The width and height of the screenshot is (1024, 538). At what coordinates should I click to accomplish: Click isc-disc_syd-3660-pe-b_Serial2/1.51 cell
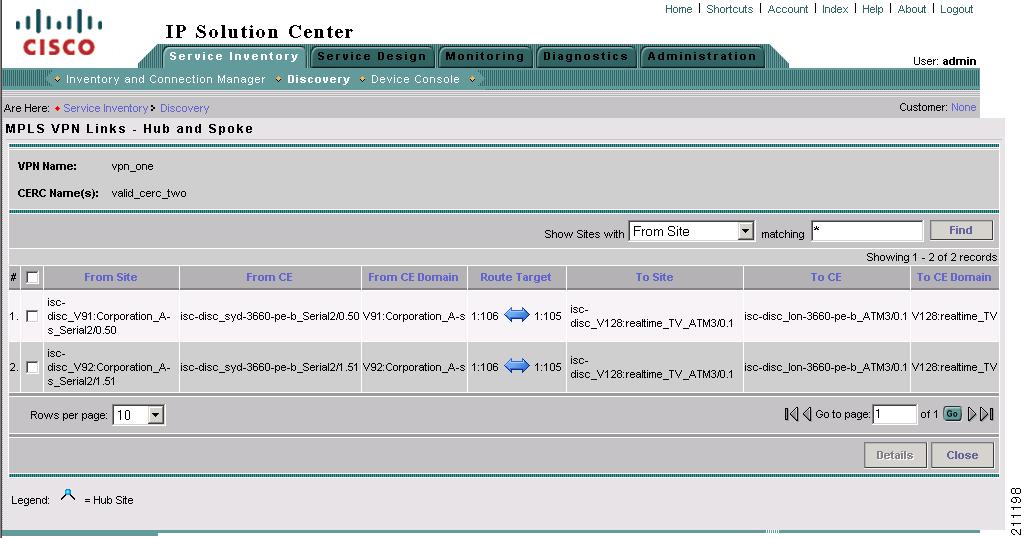(270, 367)
